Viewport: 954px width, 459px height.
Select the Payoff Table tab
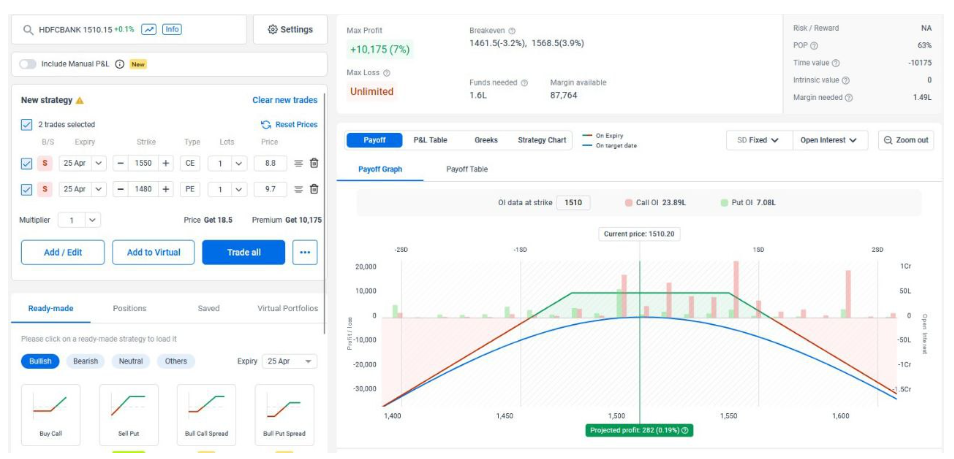[467, 170]
